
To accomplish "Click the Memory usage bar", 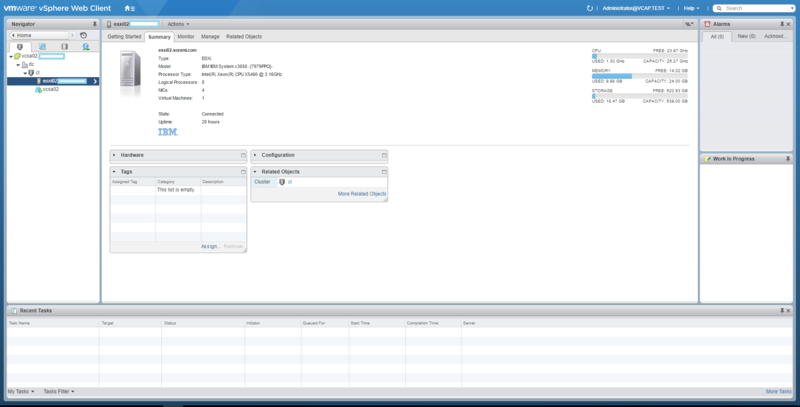I will [640, 76].
